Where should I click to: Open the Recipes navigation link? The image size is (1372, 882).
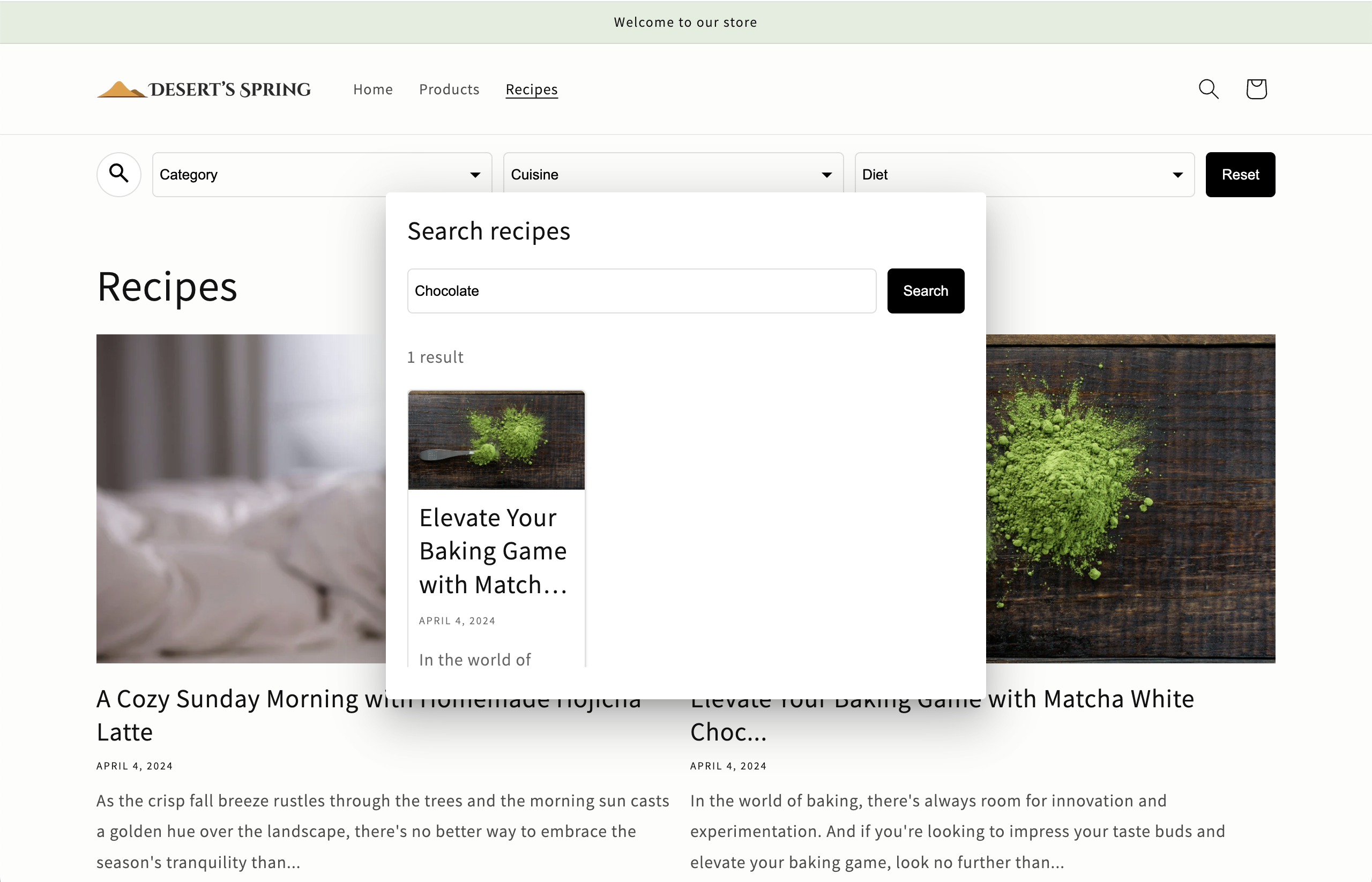pos(531,89)
